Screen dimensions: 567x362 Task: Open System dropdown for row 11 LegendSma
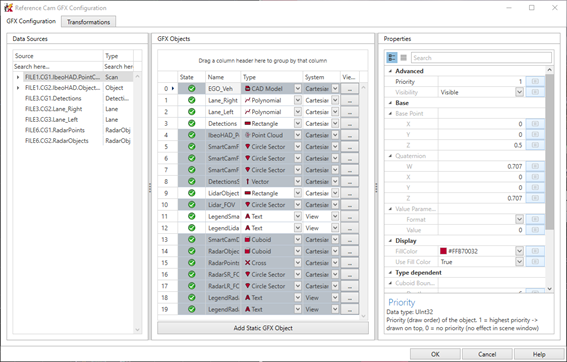point(335,216)
